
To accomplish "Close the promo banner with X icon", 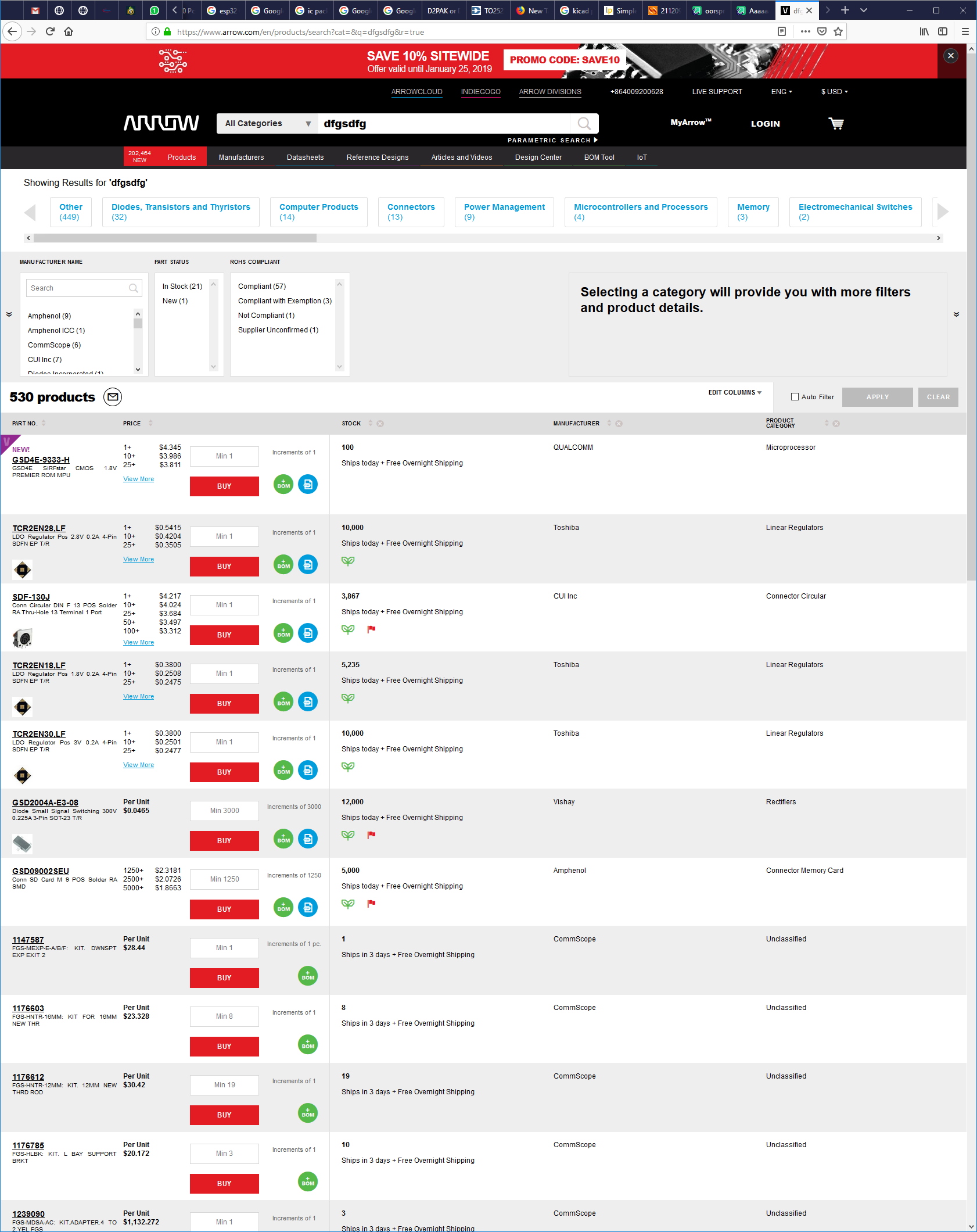I will pyautogui.click(x=951, y=56).
